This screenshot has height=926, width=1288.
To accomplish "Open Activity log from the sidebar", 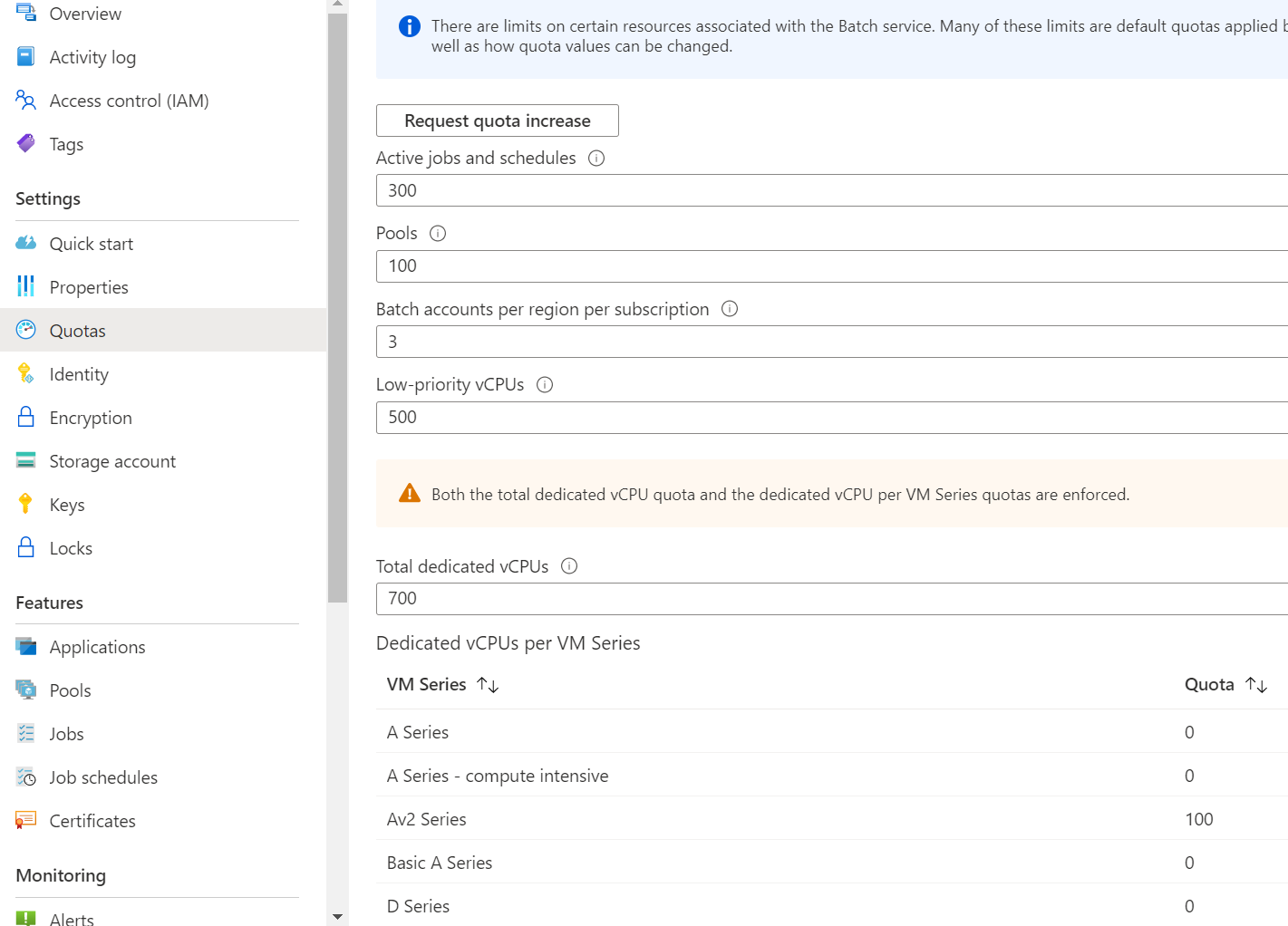I will tap(91, 56).
